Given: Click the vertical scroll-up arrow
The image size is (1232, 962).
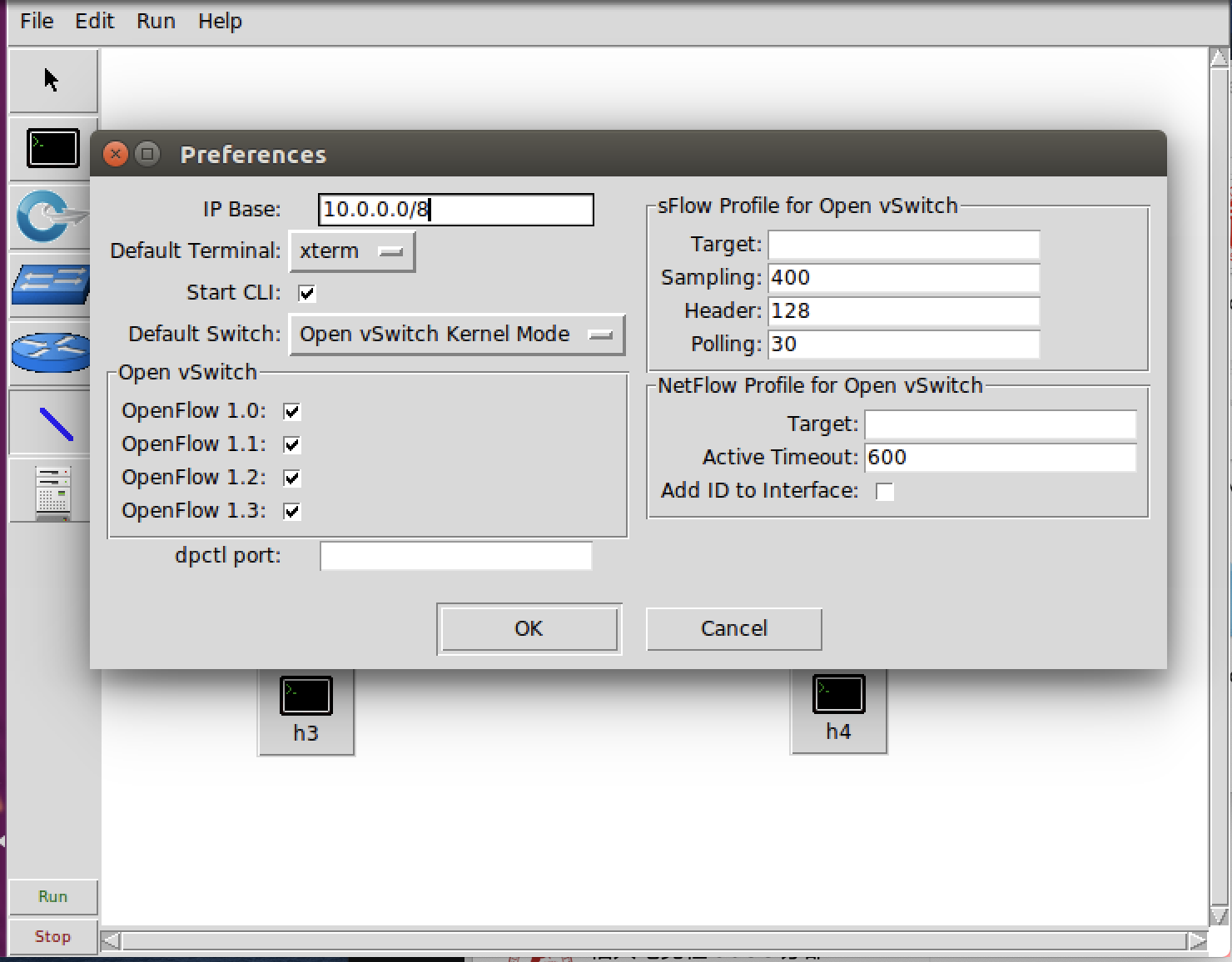Looking at the screenshot, I should click(x=1219, y=57).
